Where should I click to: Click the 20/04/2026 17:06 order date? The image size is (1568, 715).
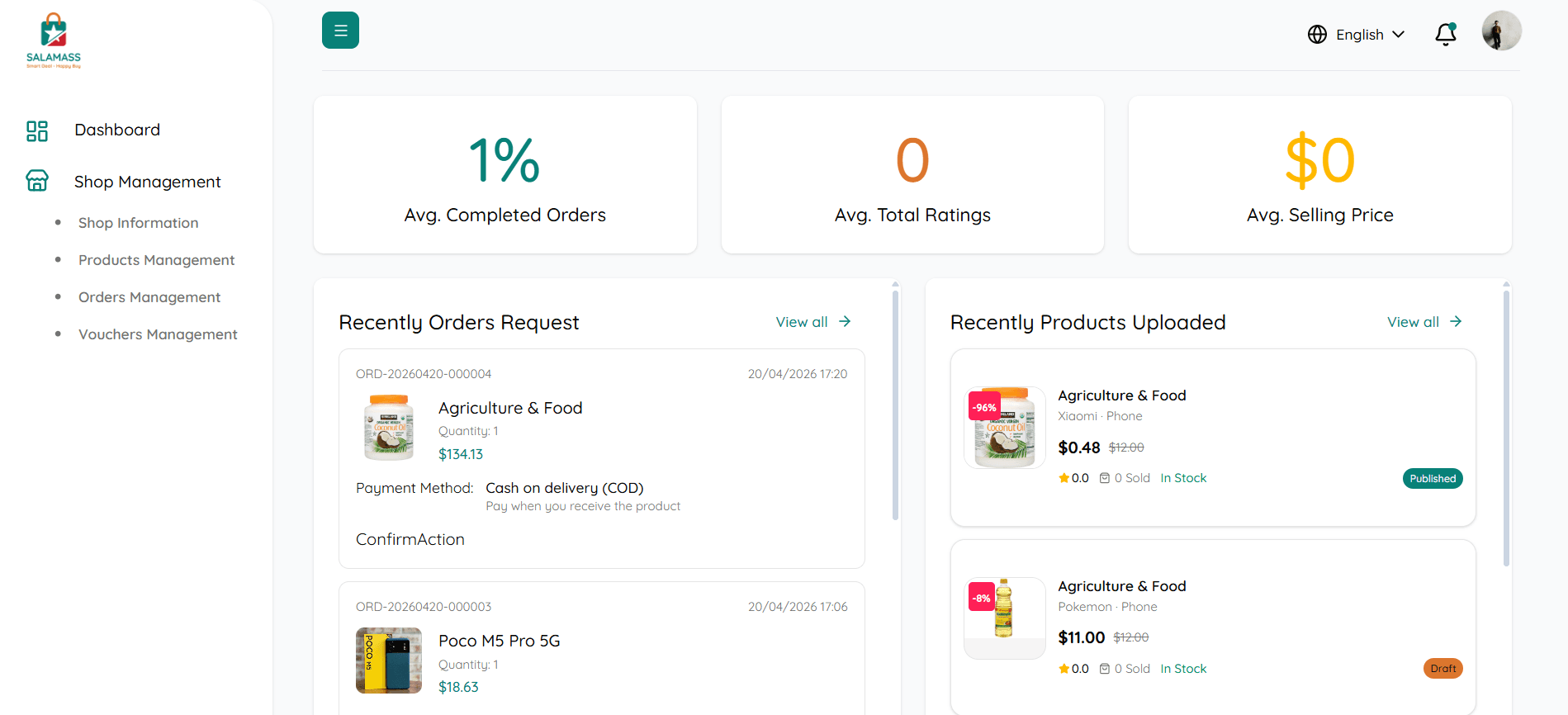[x=798, y=607]
